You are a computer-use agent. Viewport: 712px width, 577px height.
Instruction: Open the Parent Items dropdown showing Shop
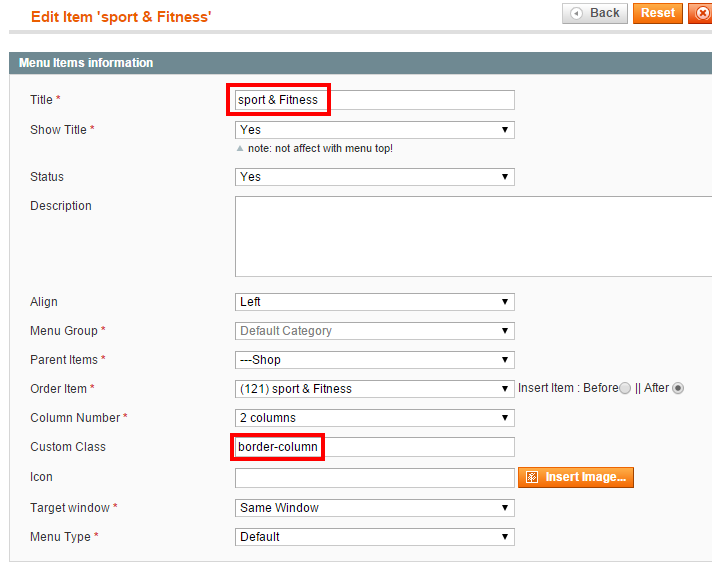click(375, 360)
